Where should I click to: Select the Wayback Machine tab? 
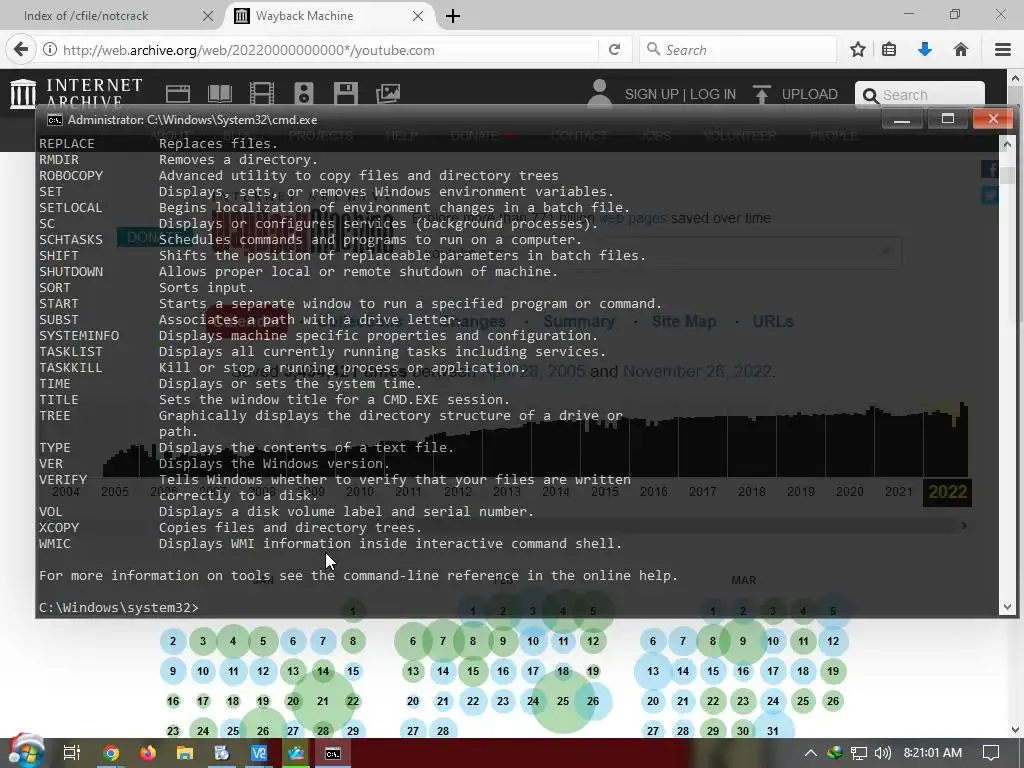point(304,16)
